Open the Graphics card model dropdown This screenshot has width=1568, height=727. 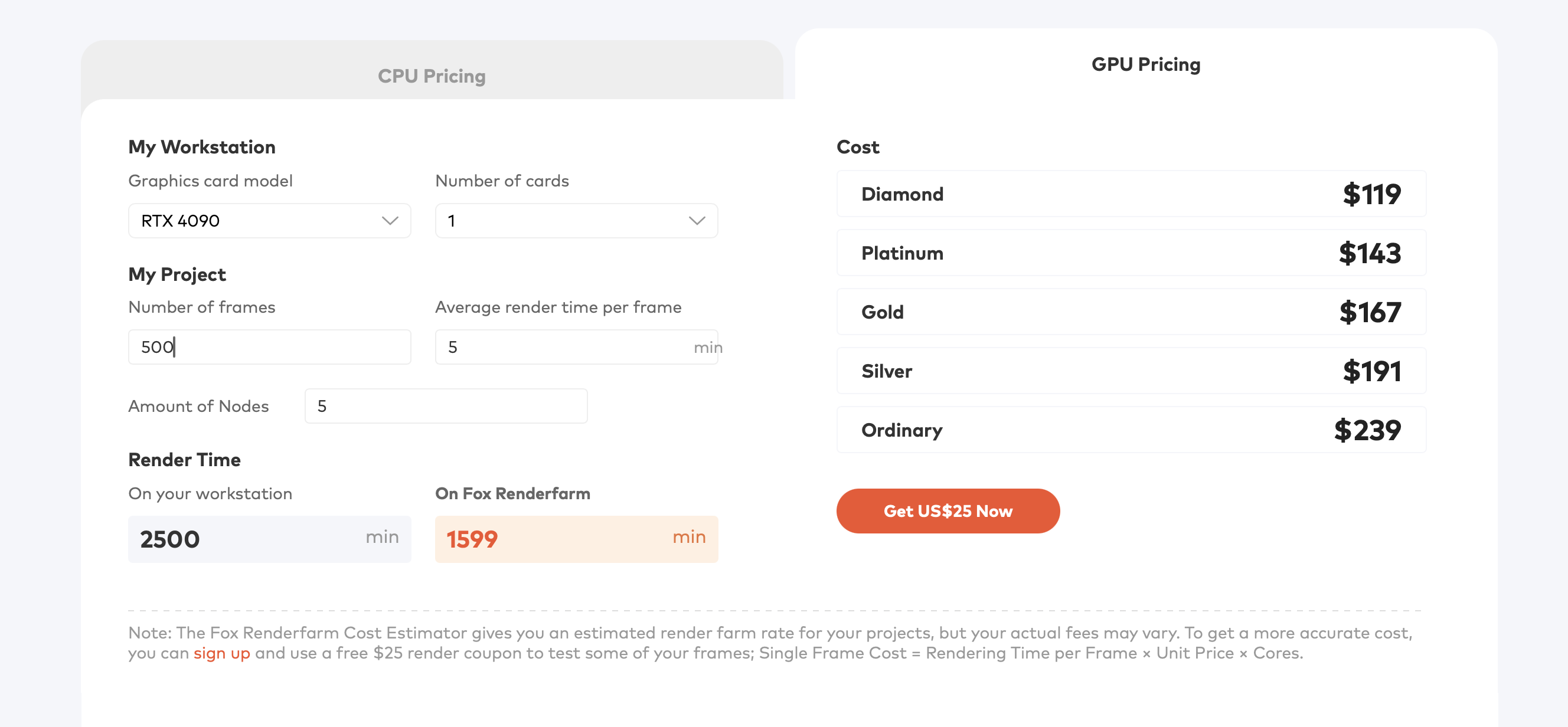[269, 220]
